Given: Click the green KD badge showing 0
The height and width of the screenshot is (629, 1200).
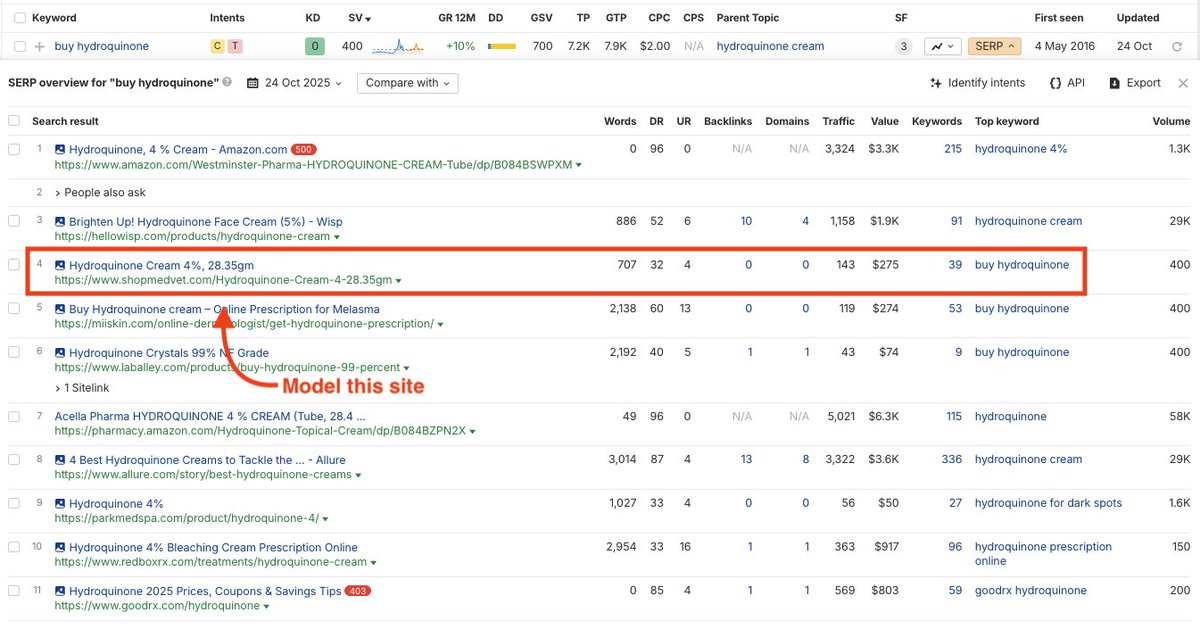Looking at the screenshot, I should pyautogui.click(x=314, y=46).
